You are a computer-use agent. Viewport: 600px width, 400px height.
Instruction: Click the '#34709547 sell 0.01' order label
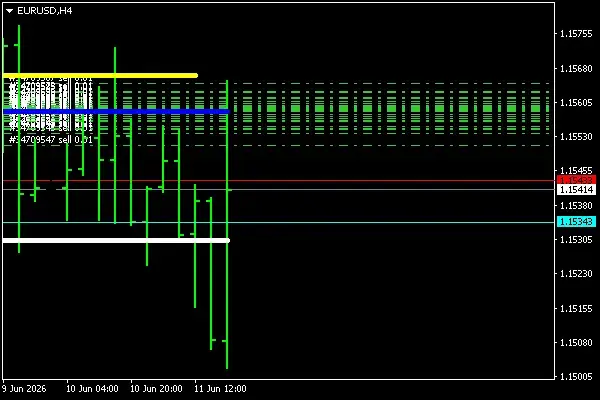pyautogui.click(x=51, y=140)
